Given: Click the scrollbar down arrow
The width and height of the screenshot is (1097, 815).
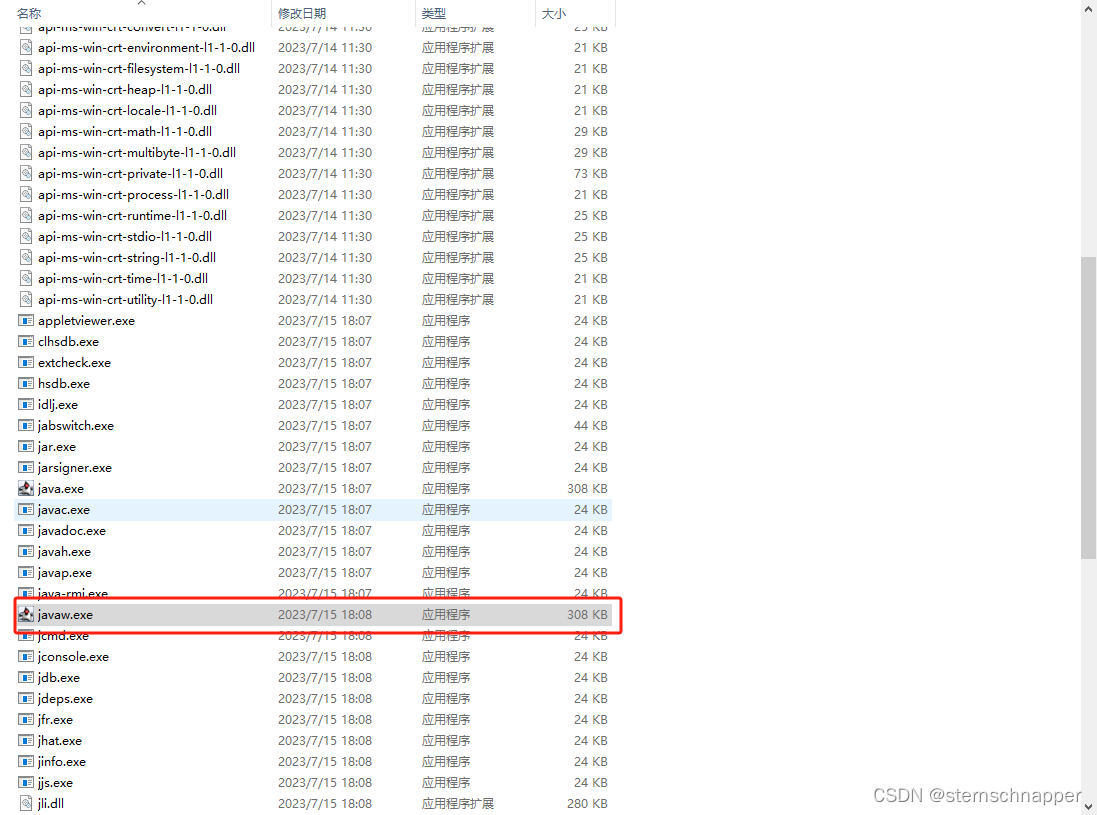Looking at the screenshot, I should point(1089,807).
